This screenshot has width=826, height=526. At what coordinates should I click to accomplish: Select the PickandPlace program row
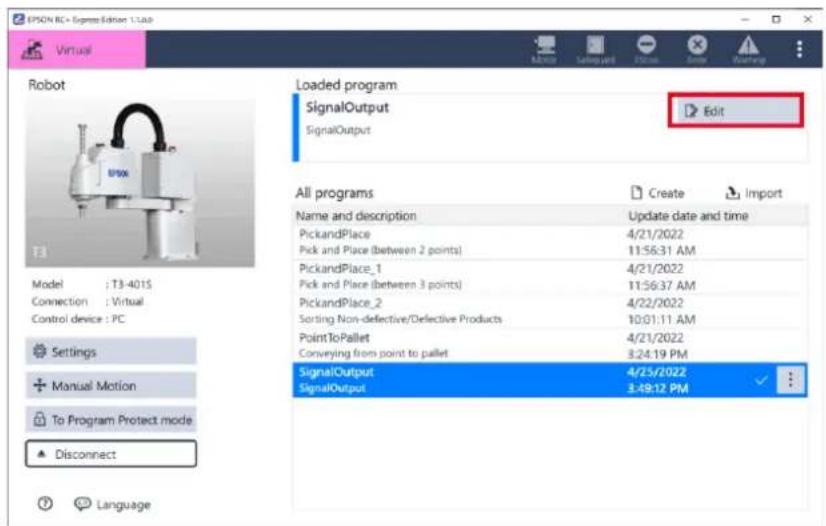pyautogui.click(x=549, y=242)
